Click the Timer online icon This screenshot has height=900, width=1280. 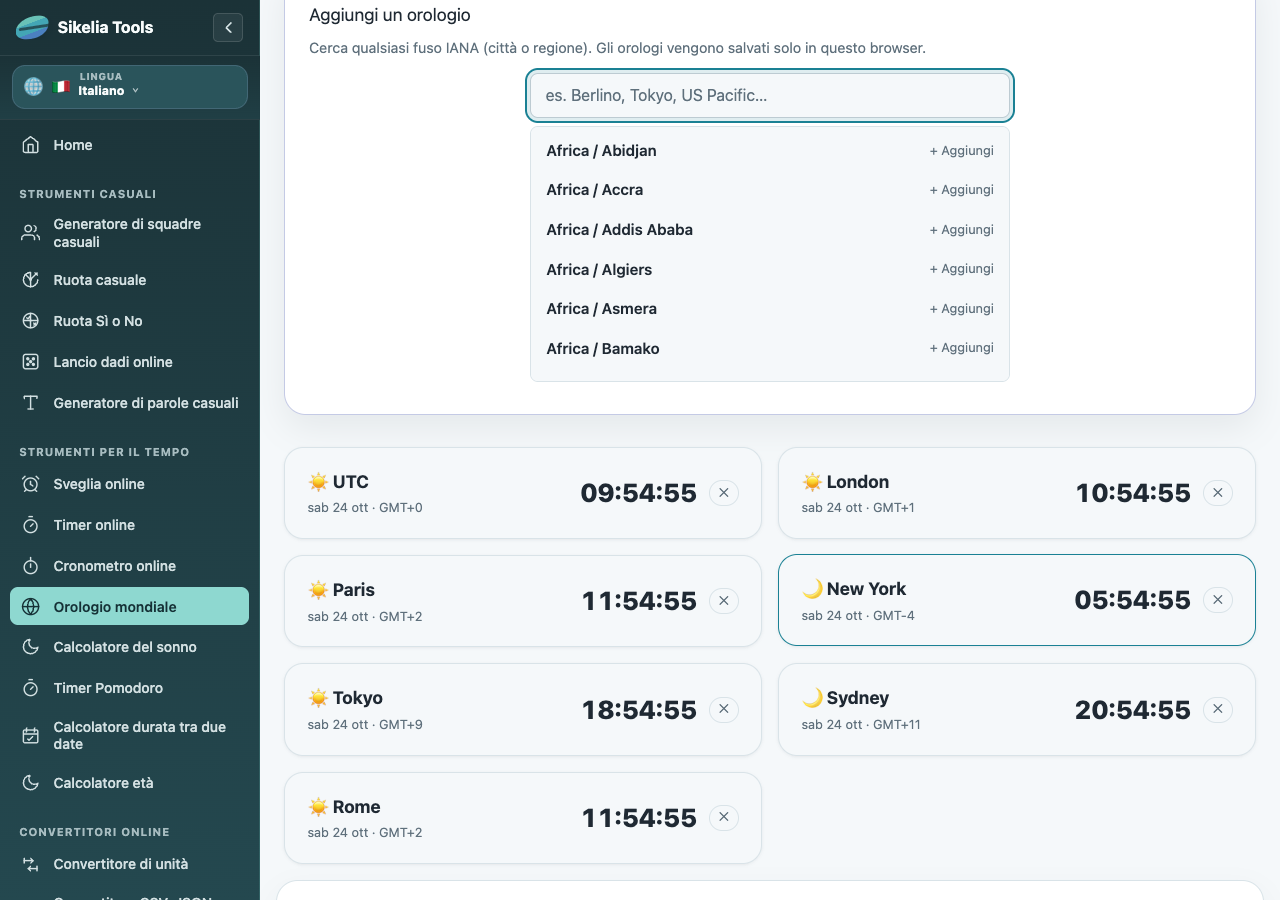tap(31, 525)
